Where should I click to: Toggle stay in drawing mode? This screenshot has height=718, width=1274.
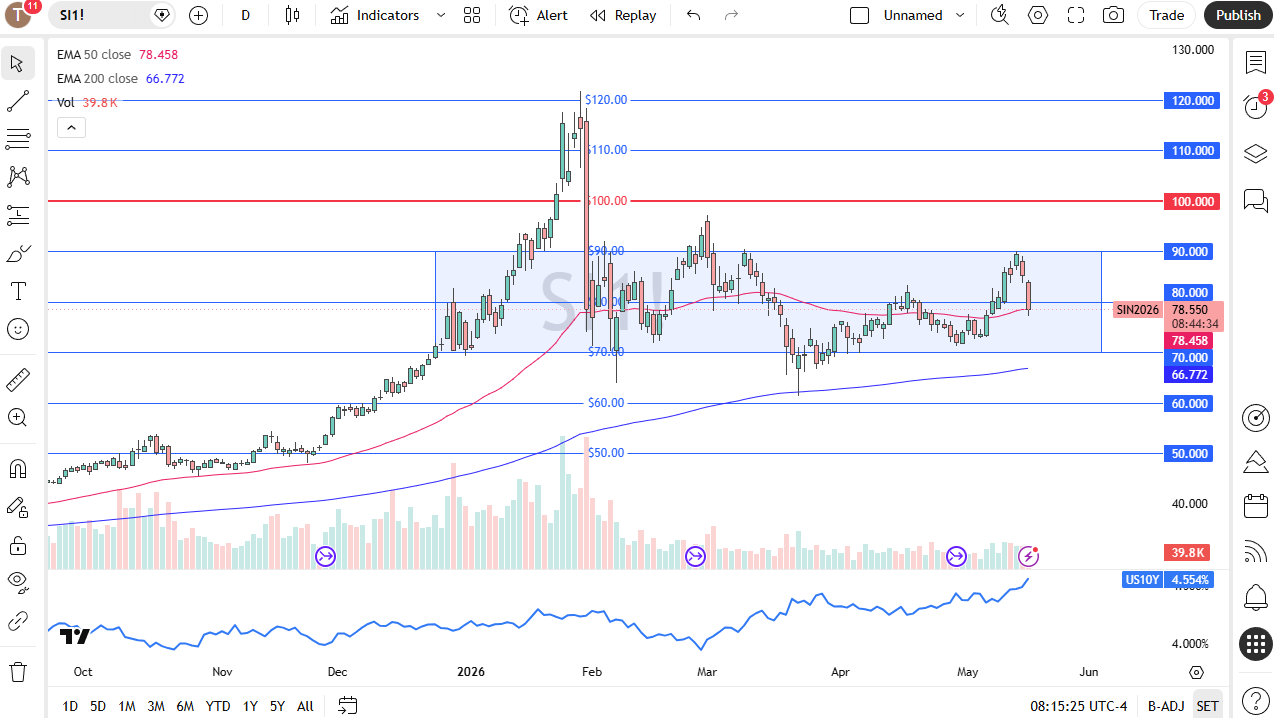tap(17, 507)
